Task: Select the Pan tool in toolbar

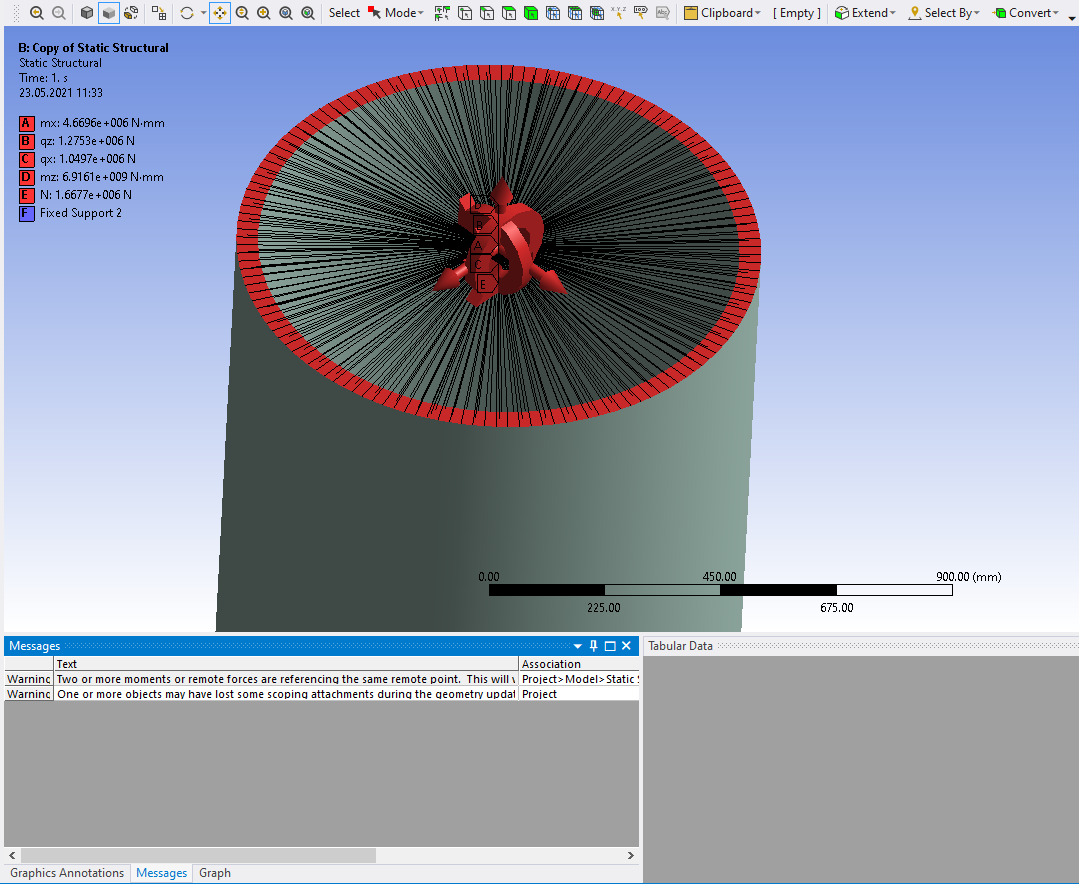Action: (x=220, y=13)
